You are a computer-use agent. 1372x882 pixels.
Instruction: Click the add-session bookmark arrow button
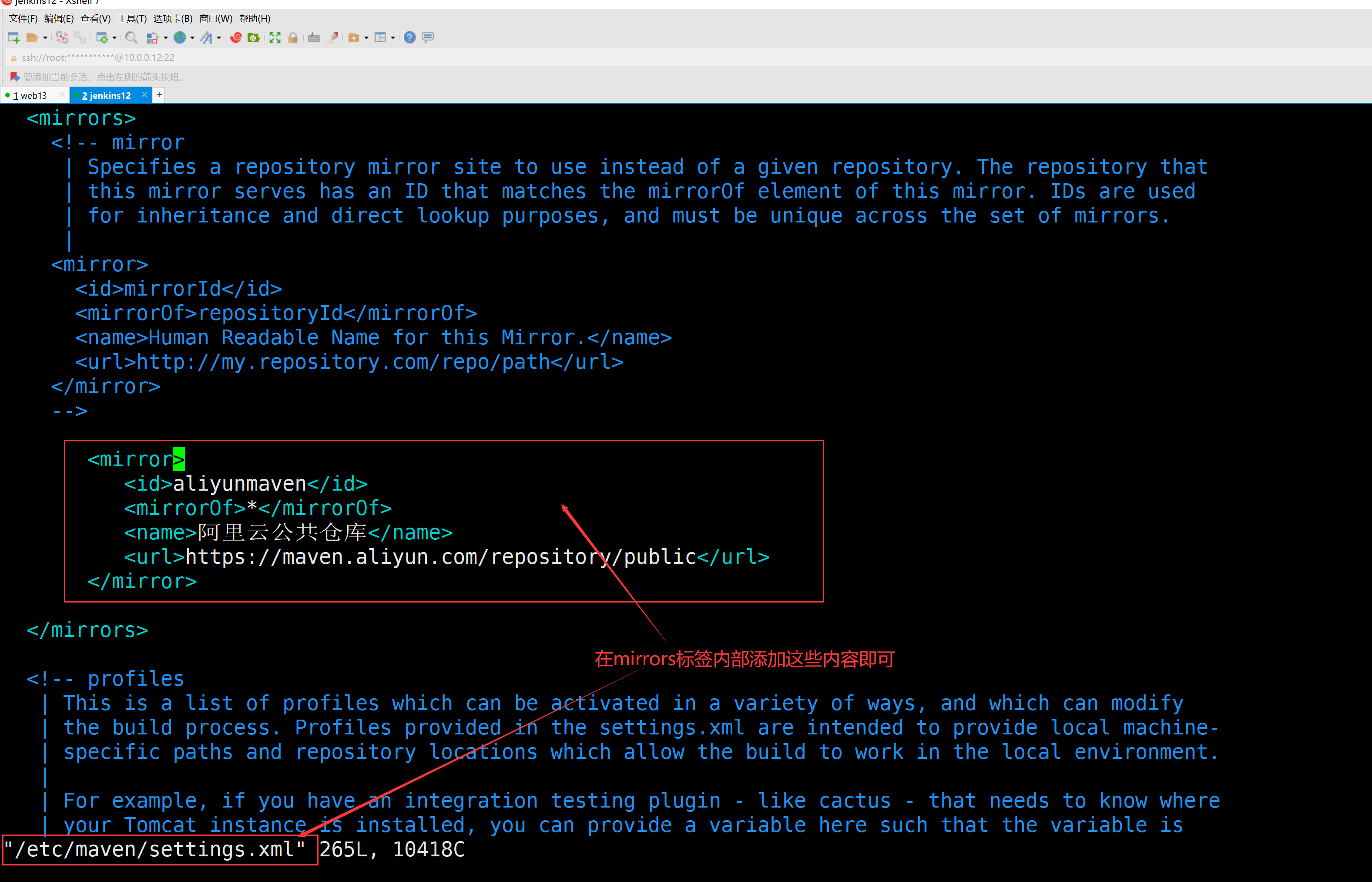[15, 77]
